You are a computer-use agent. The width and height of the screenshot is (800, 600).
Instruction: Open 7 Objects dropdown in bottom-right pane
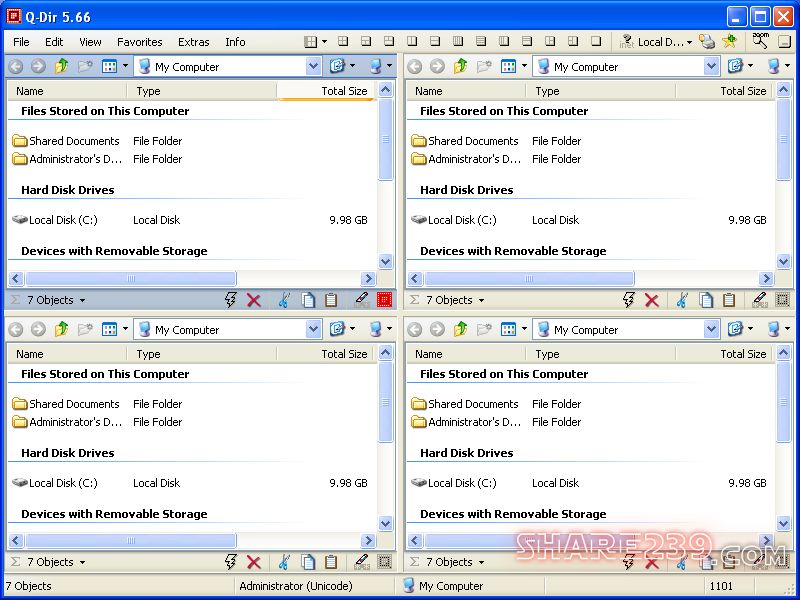click(481, 563)
